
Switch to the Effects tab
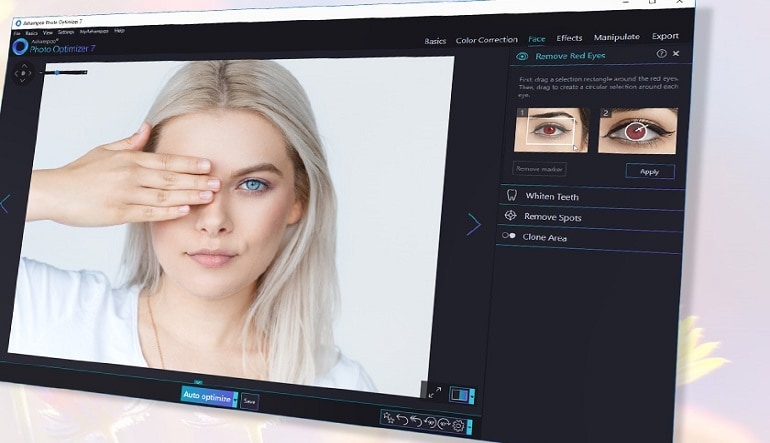pos(569,38)
